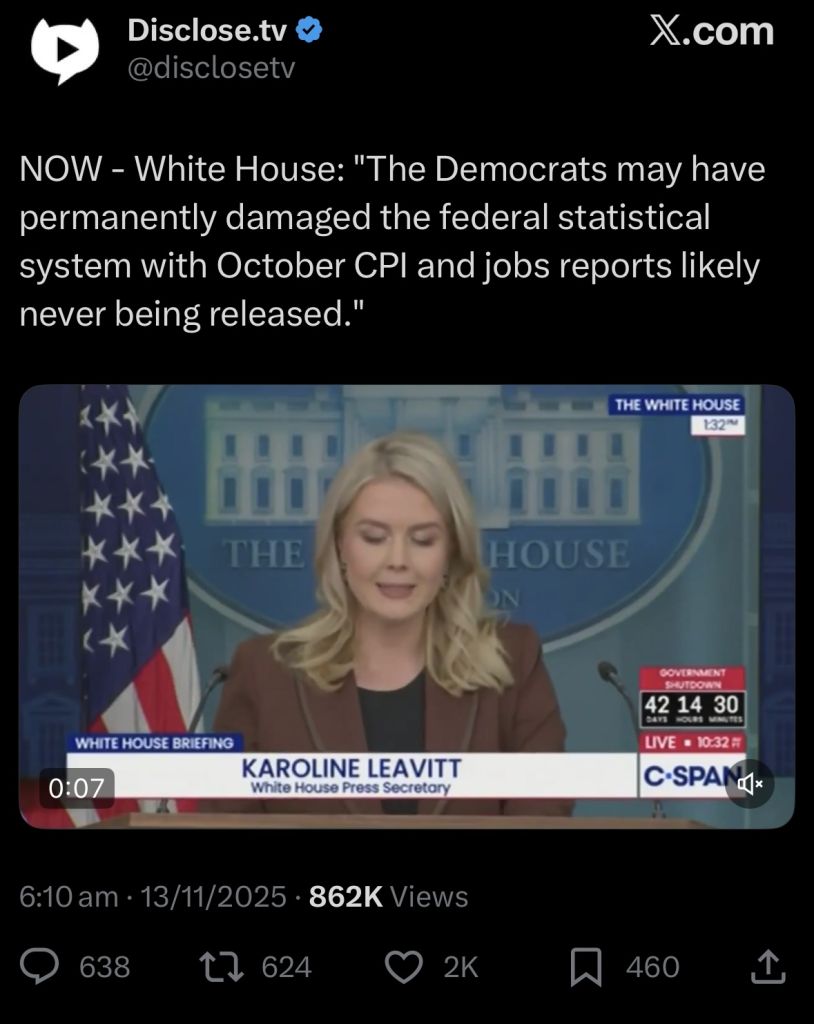This screenshot has width=814, height=1024.
Task: Click the X.com watermark text
Action: tap(712, 31)
